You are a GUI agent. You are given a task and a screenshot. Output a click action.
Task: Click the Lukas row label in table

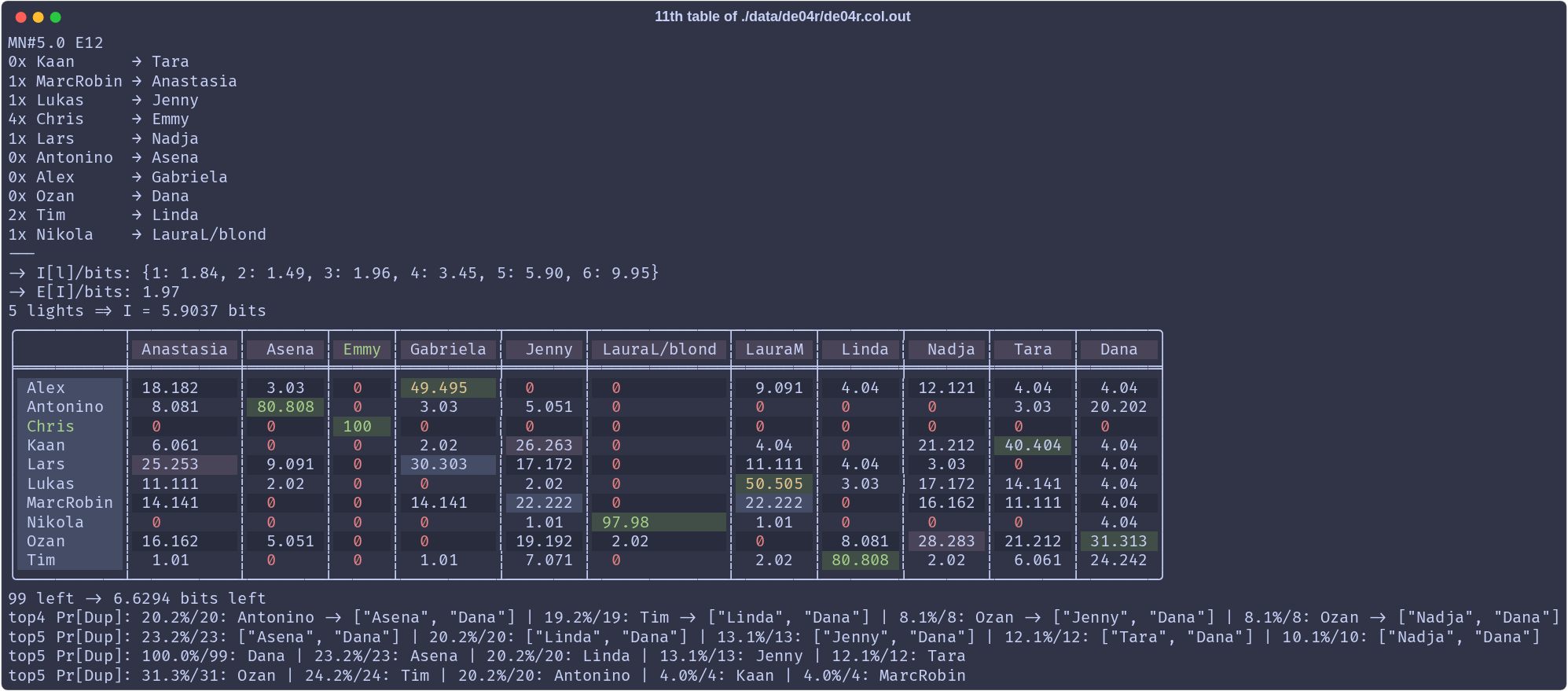click(50, 483)
